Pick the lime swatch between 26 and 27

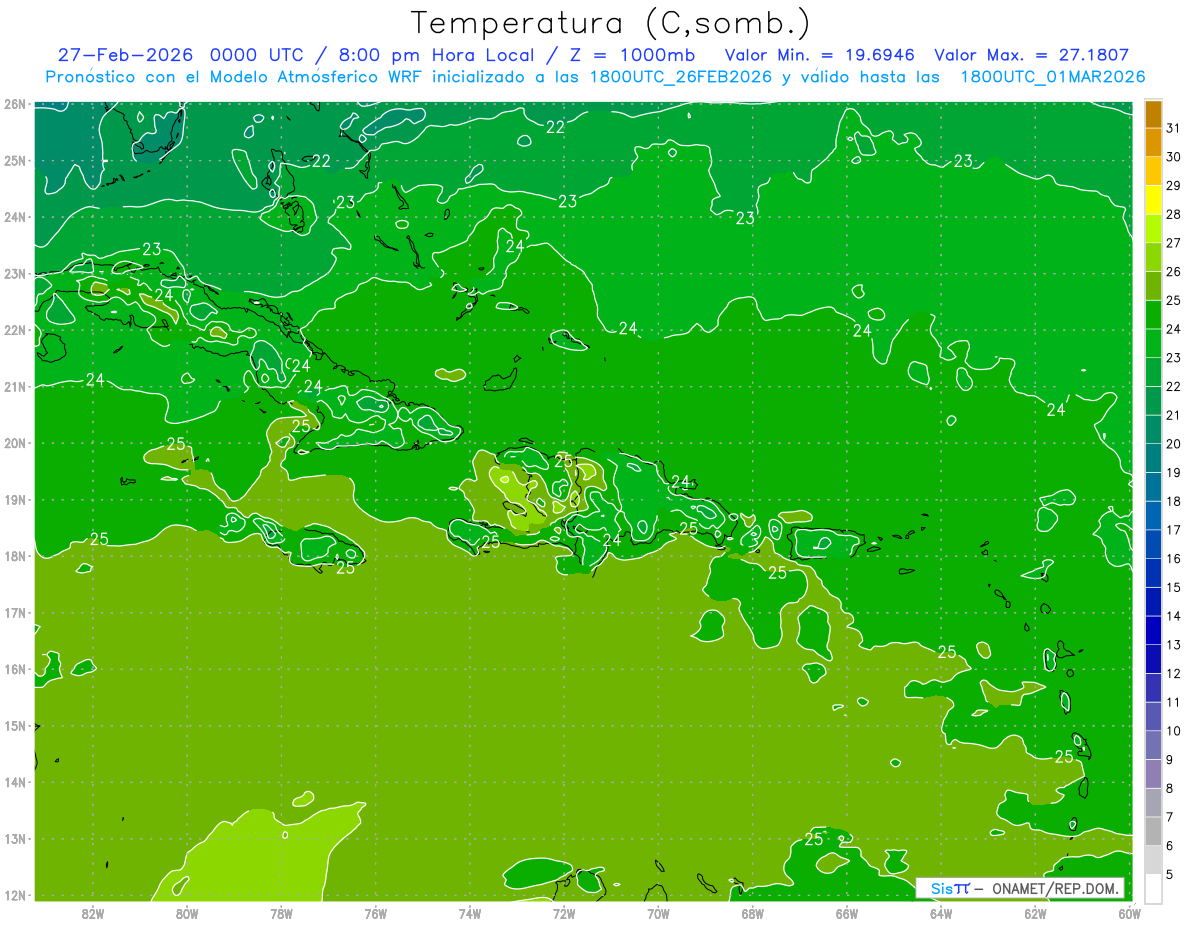[x=1153, y=257]
